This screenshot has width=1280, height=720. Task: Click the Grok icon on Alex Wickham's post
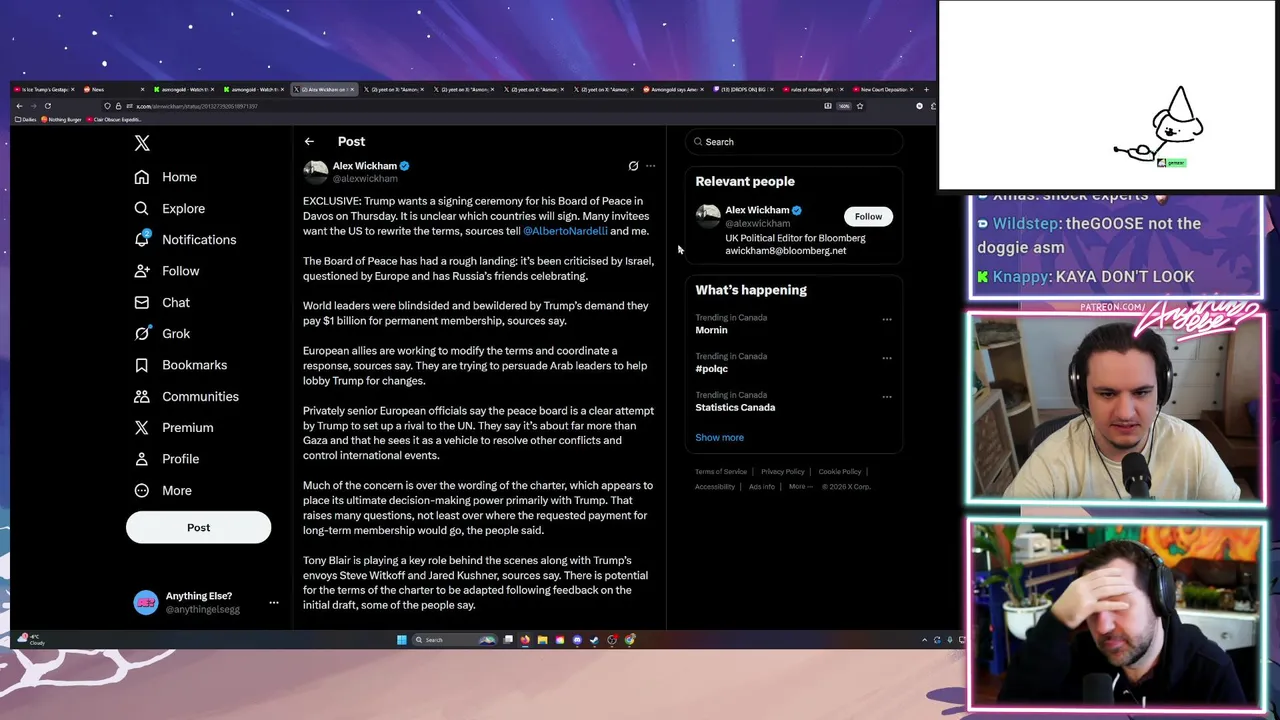[633, 166]
